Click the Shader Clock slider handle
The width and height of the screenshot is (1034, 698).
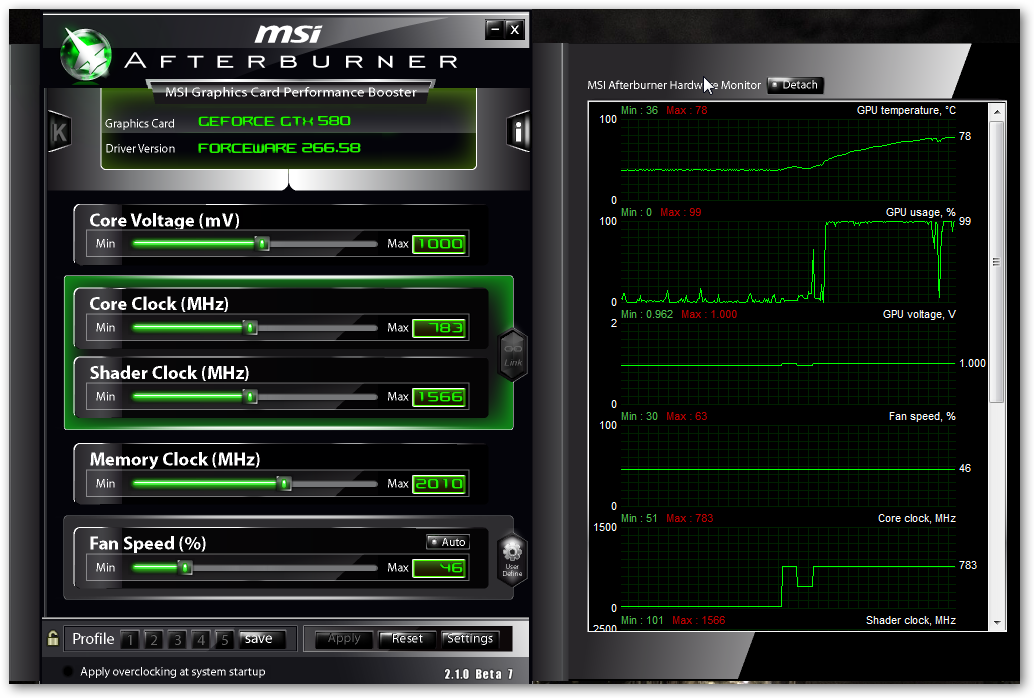point(250,397)
